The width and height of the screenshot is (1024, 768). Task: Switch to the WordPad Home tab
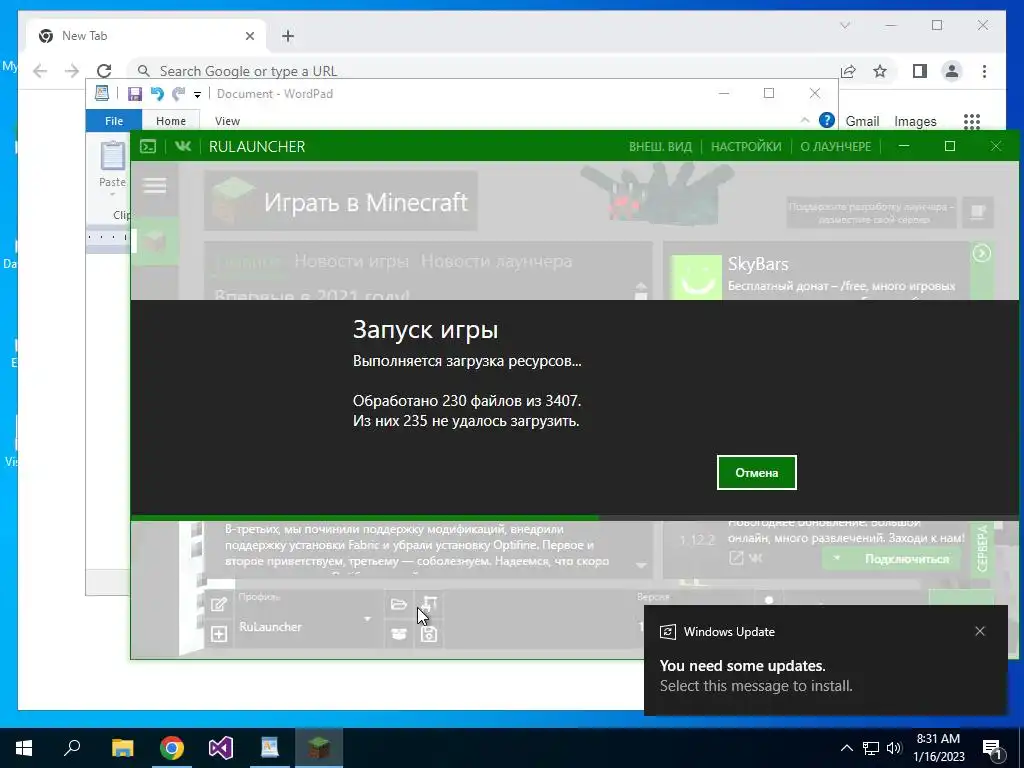(171, 121)
